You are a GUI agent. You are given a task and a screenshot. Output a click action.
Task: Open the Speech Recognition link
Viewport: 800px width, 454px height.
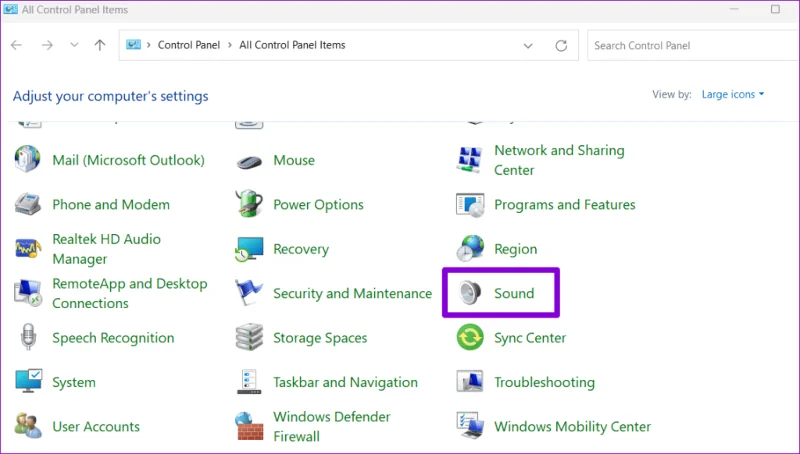pos(113,338)
